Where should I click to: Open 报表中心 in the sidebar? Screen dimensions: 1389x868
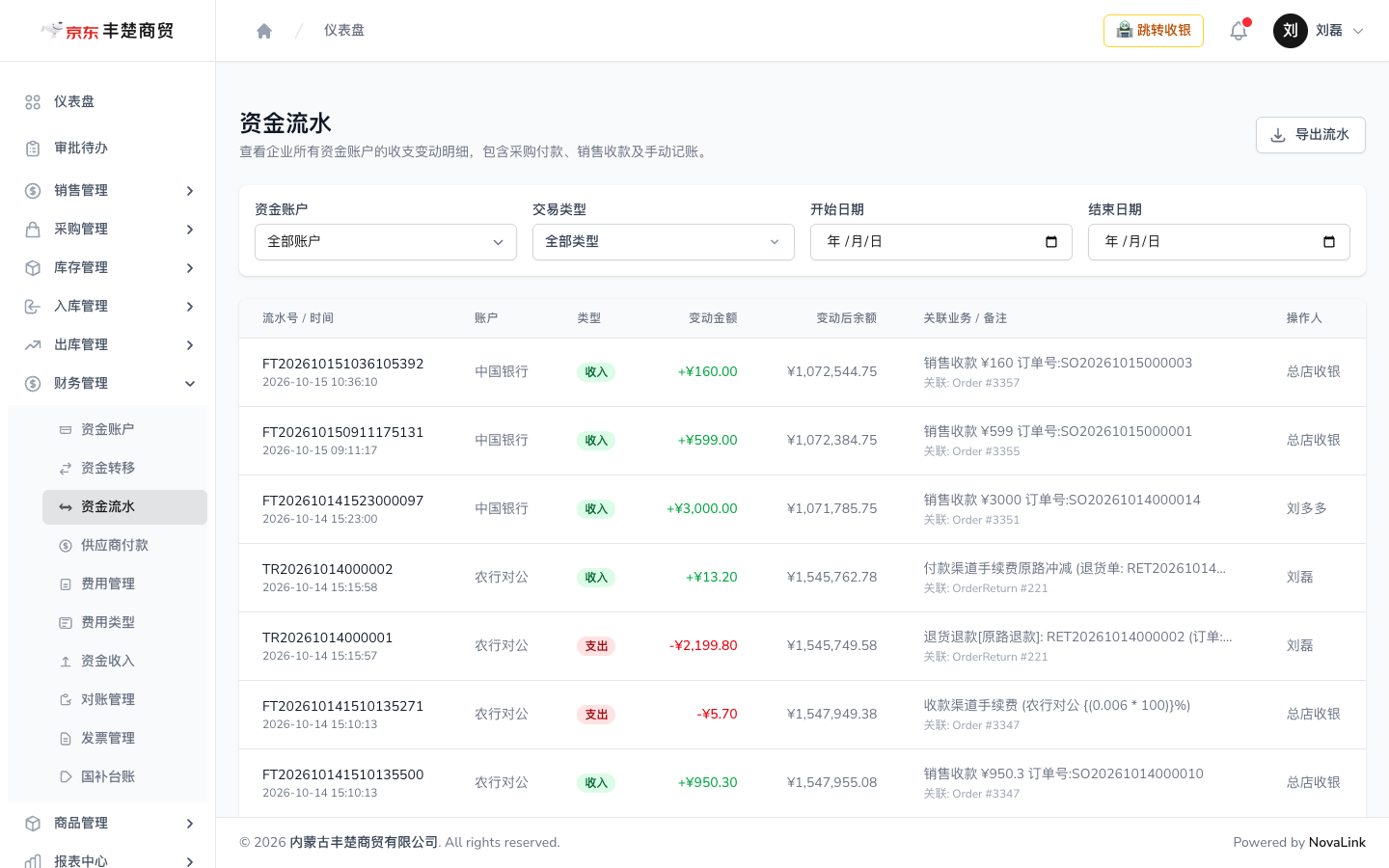coord(107,861)
